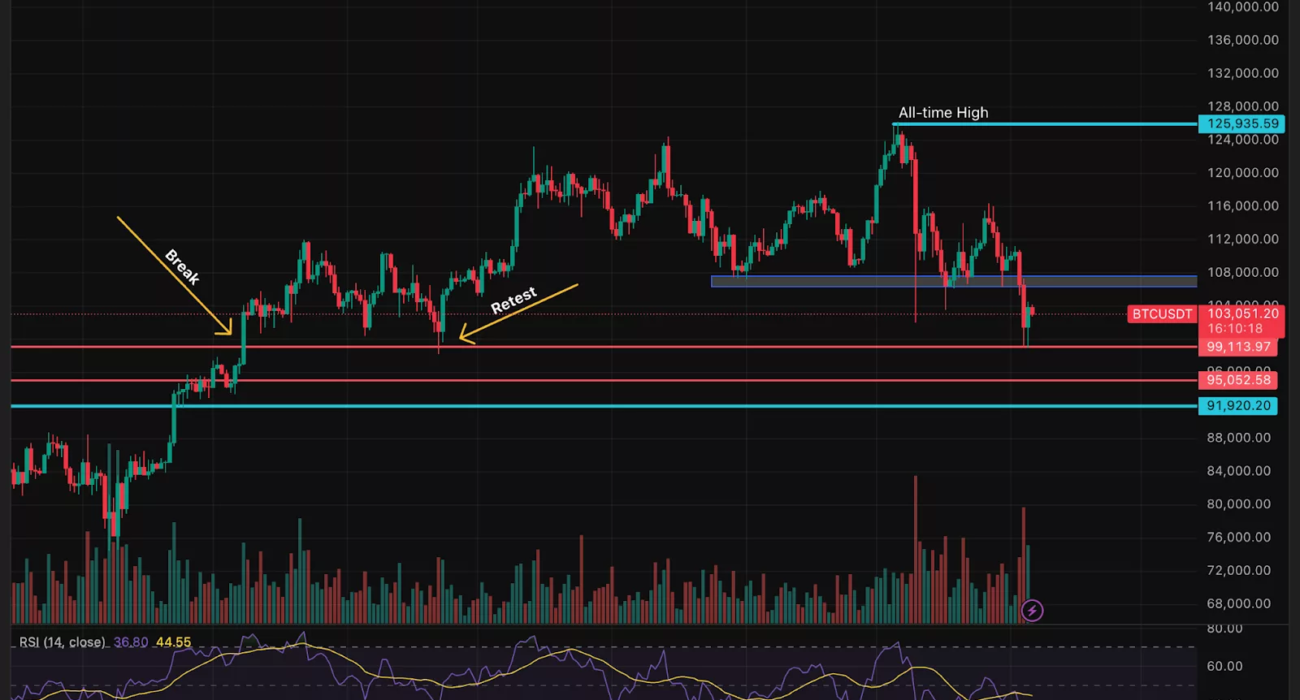The width and height of the screenshot is (1300, 700).
Task: Click the 91,920.20 cyan price label
Action: 1240,406
